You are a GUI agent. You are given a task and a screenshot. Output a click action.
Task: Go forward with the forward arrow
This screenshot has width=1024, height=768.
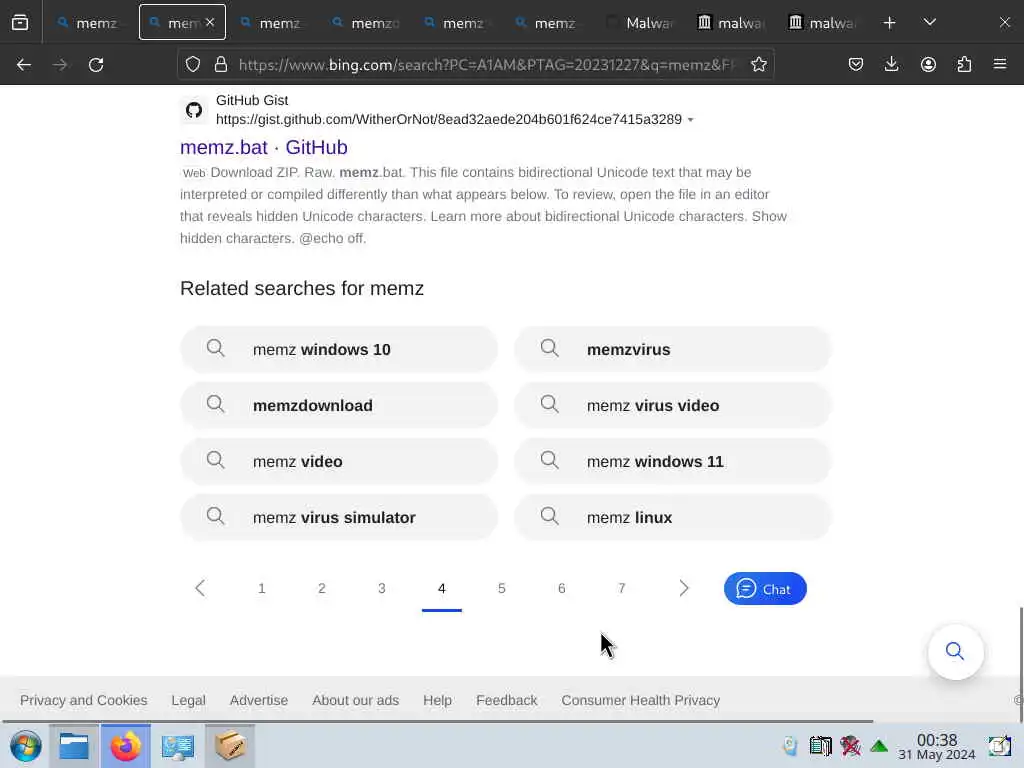[x=60, y=65]
